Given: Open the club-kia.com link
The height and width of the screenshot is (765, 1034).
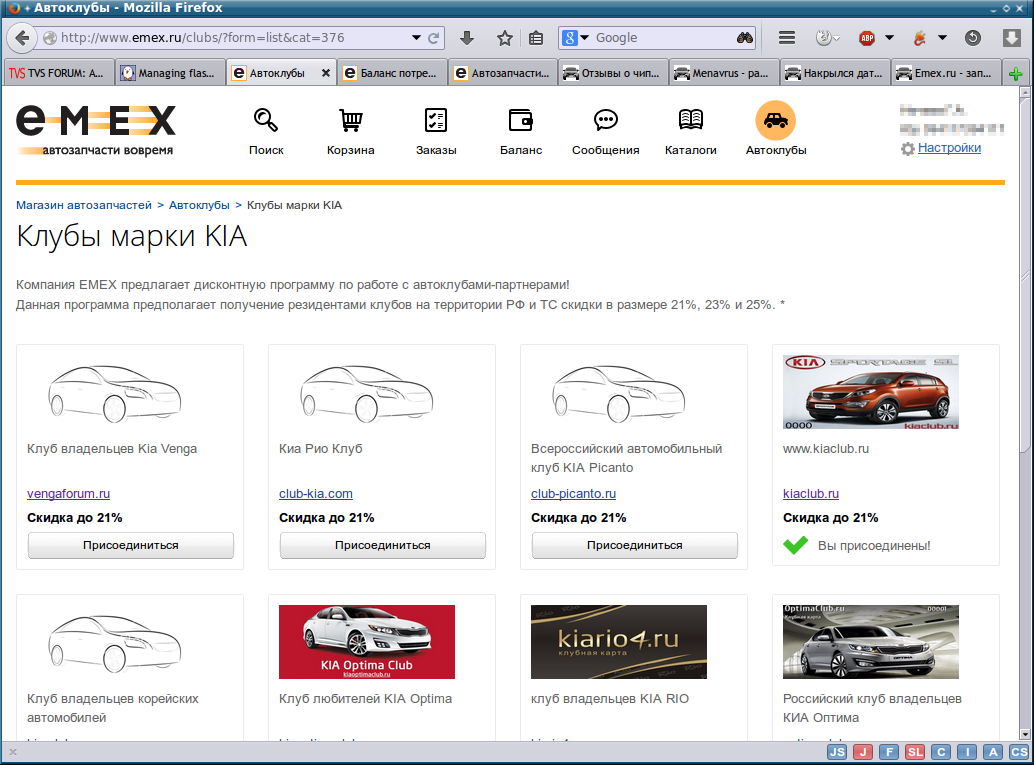Looking at the screenshot, I should click(316, 493).
